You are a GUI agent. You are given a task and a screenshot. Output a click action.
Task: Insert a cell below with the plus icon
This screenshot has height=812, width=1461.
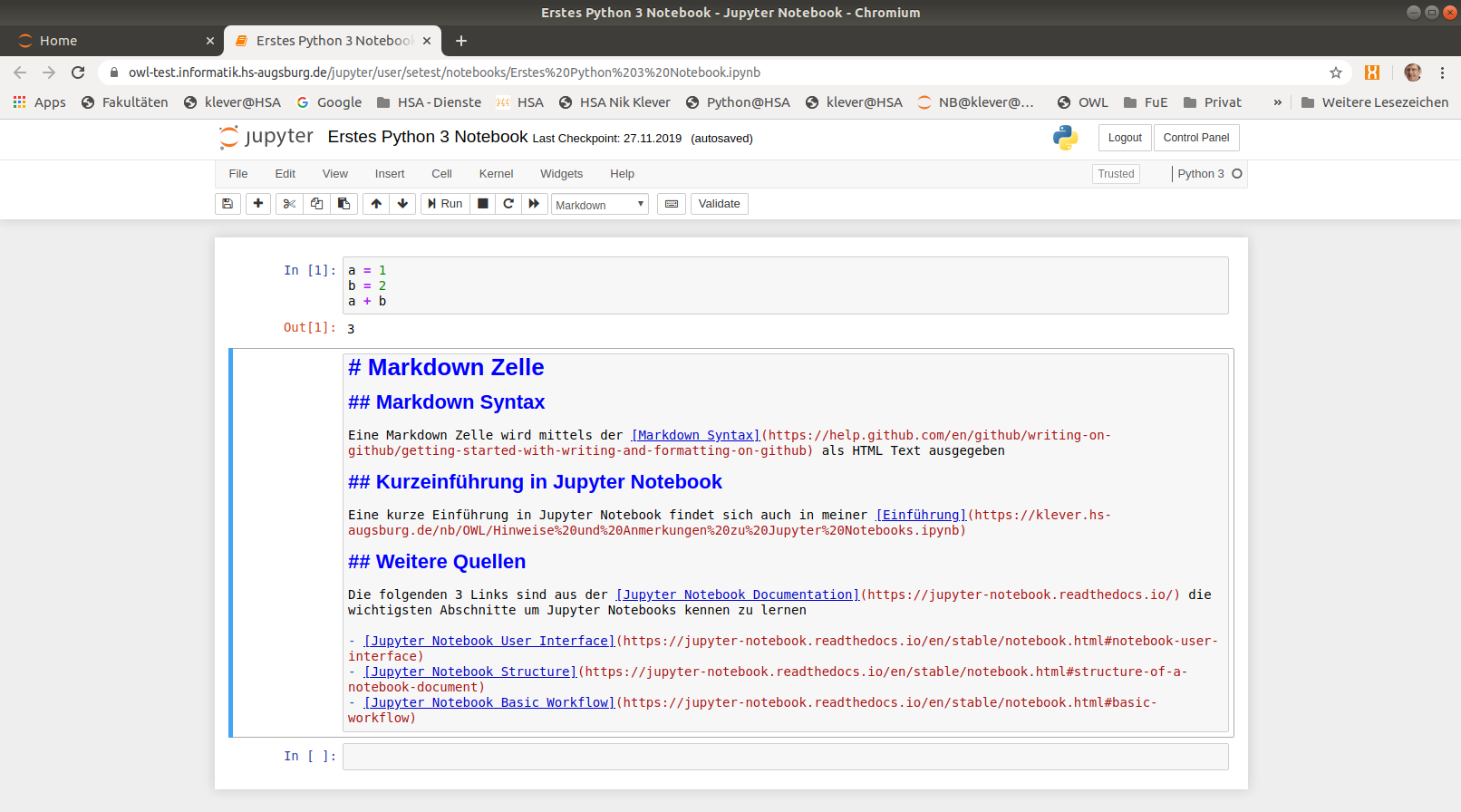click(x=258, y=204)
